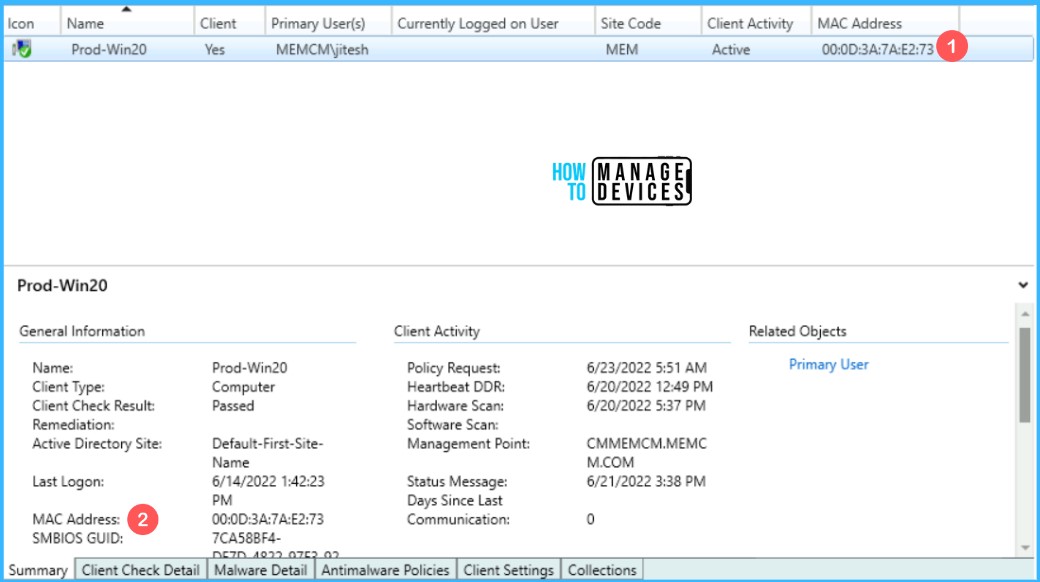
Task: Collapse the Prod-Win20 details pane chevron
Action: click(1023, 285)
